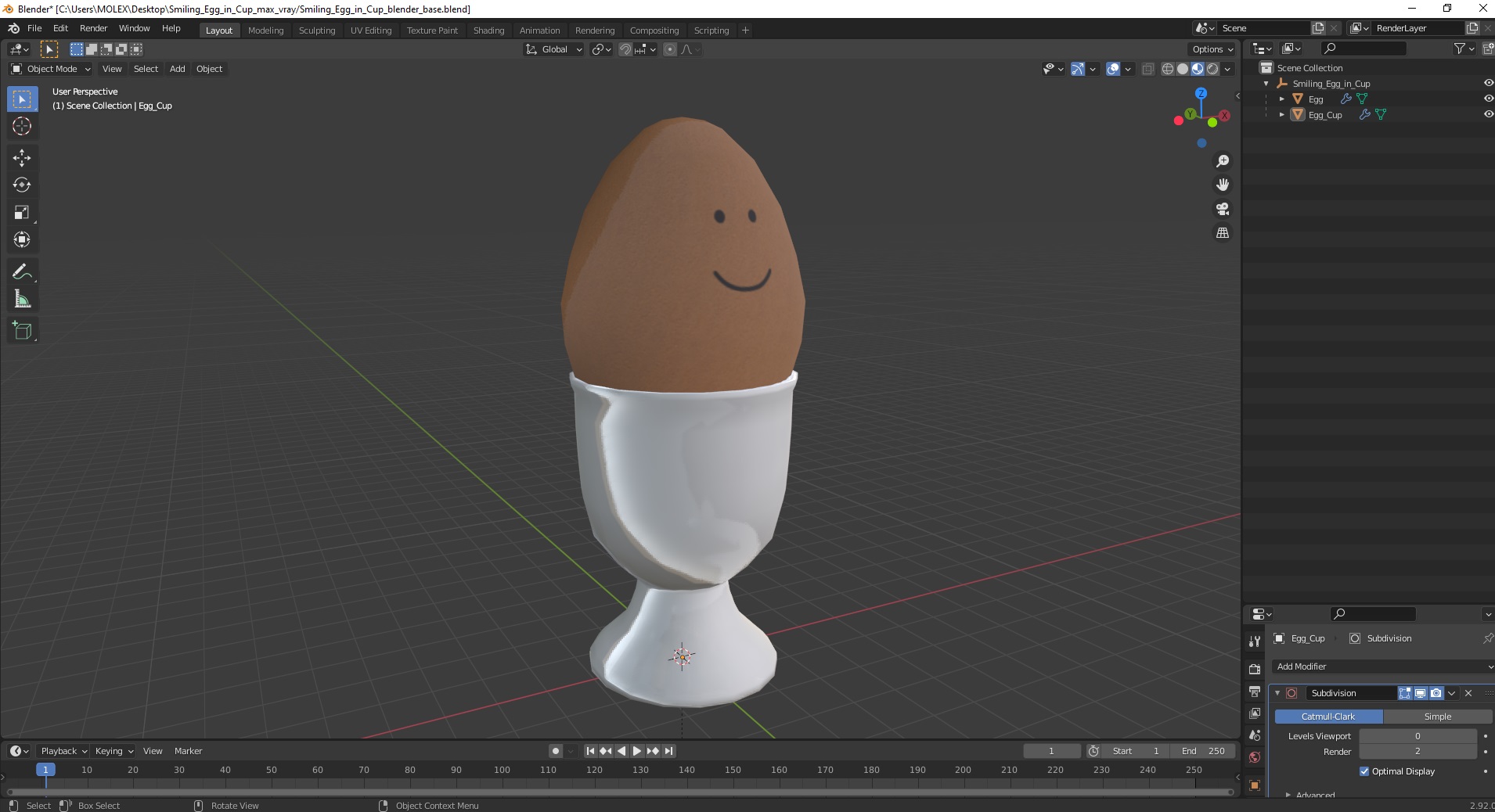Viewport: 1495px width, 812px height.
Task: Open the View Layer properties tab
Action: [x=1255, y=713]
